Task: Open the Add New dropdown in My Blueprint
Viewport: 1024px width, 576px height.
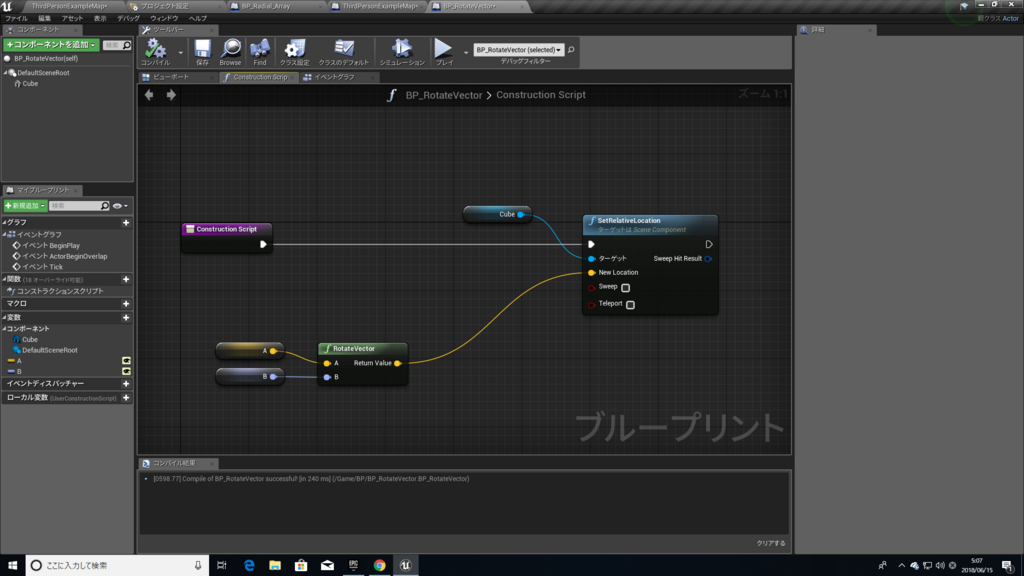Action: point(25,206)
